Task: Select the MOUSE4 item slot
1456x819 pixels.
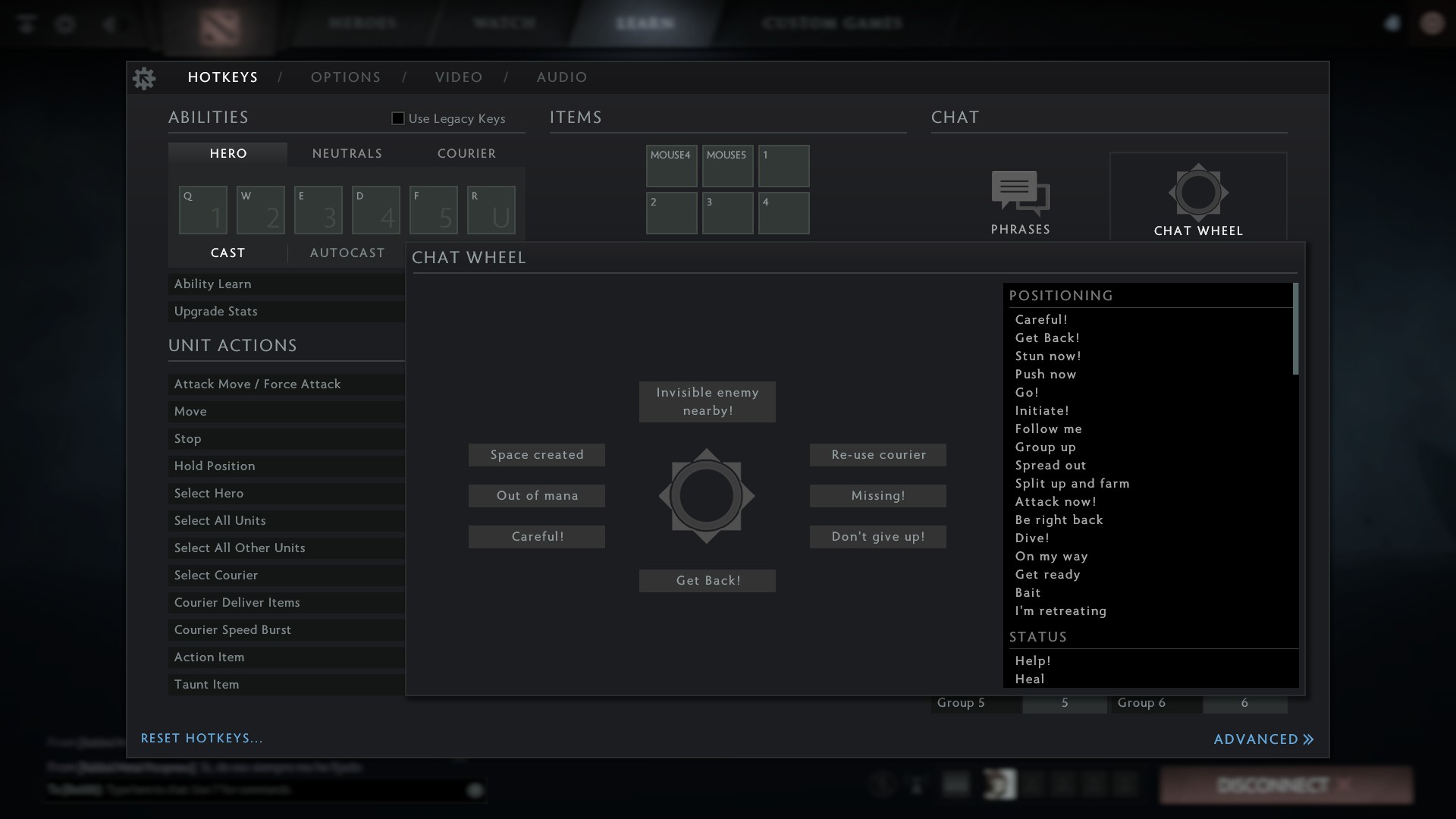Action: pos(671,166)
